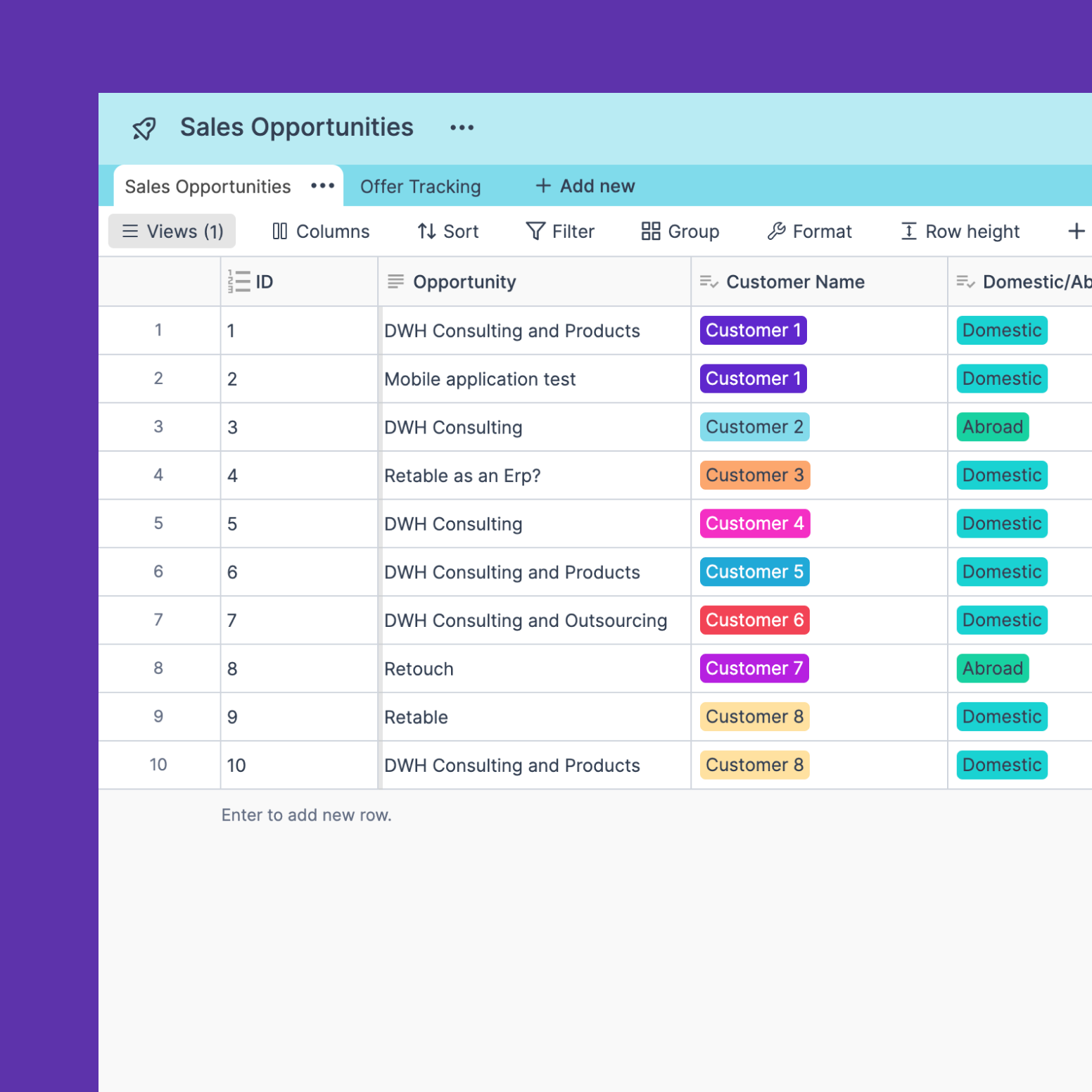Click the Views (1) button

tap(171, 231)
